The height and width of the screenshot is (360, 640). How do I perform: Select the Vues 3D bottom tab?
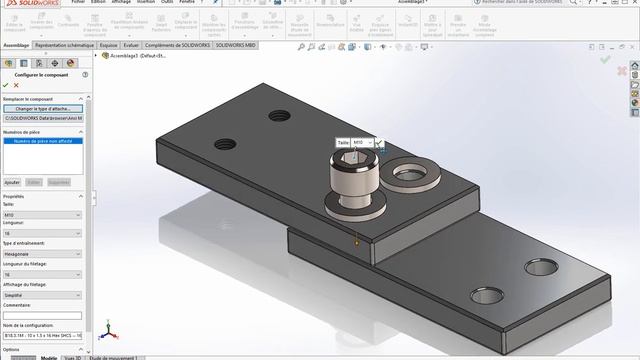(x=73, y=358)
